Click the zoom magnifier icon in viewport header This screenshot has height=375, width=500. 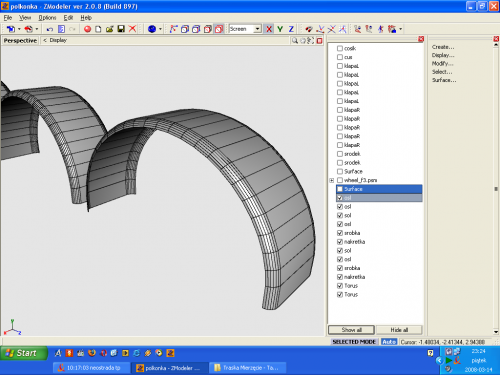(295, 41)
